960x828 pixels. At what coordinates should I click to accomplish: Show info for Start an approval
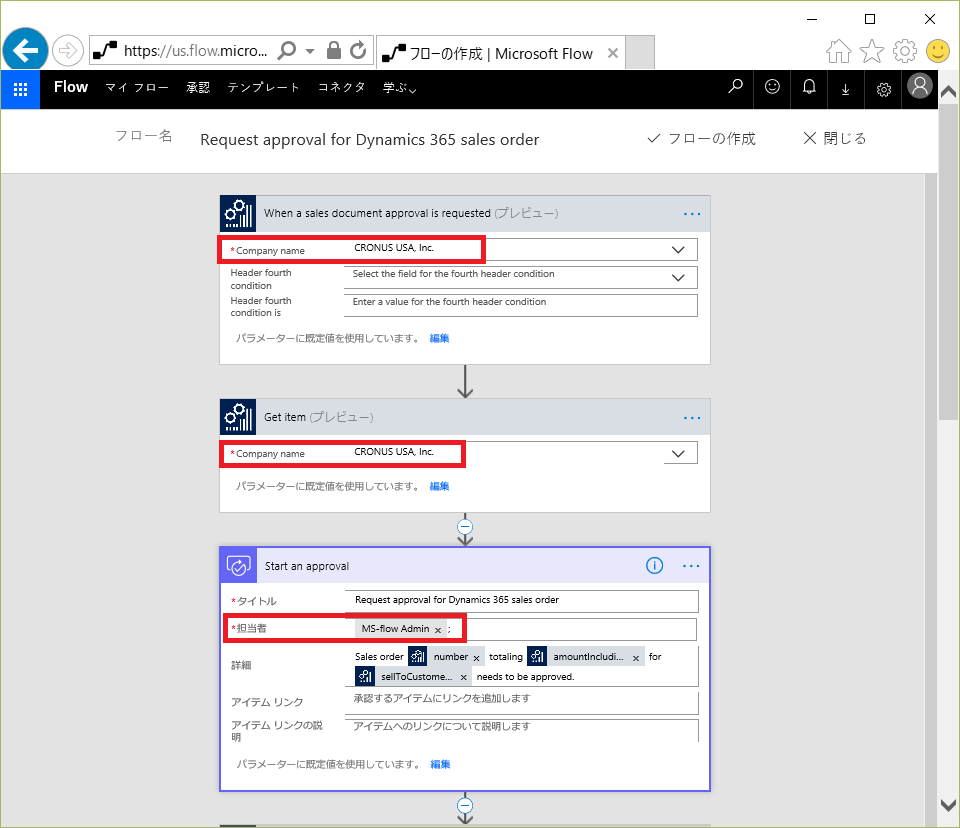tap(654, 565)
